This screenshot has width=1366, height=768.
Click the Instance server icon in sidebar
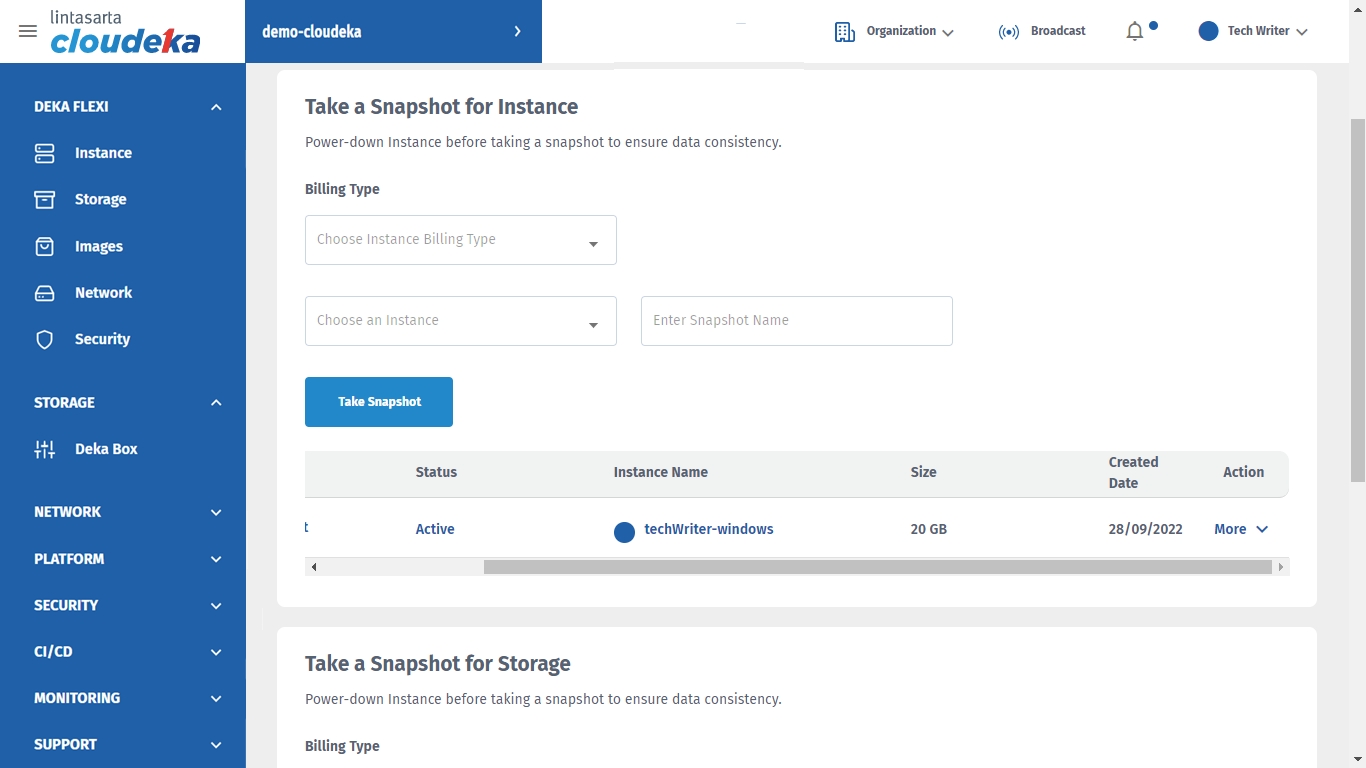(45, 153)
